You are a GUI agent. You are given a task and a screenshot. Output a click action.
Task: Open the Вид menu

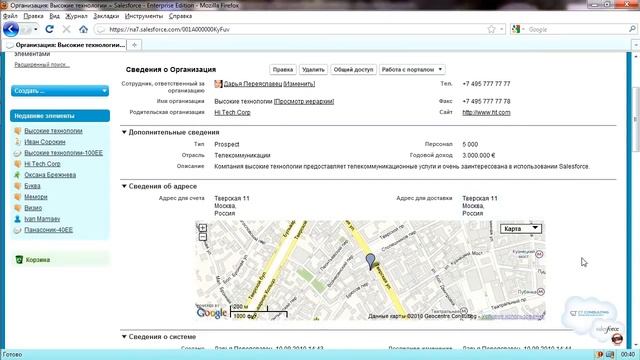(55, 16)
